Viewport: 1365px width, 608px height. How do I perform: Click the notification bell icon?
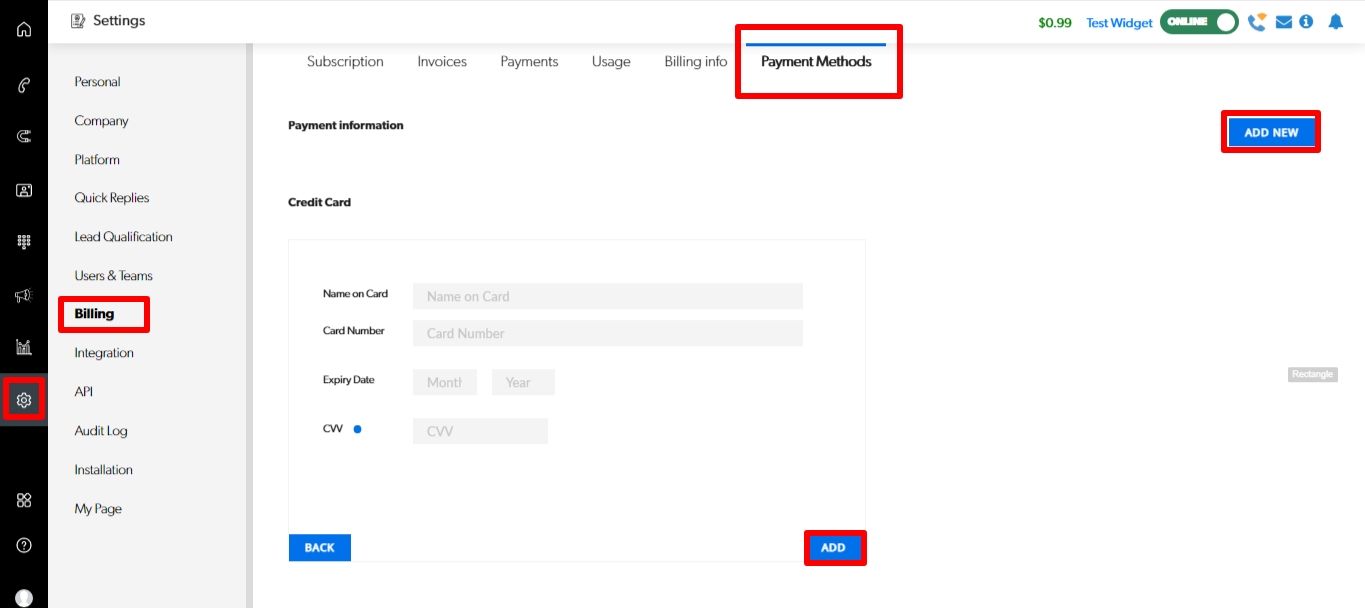(1335, 22)
